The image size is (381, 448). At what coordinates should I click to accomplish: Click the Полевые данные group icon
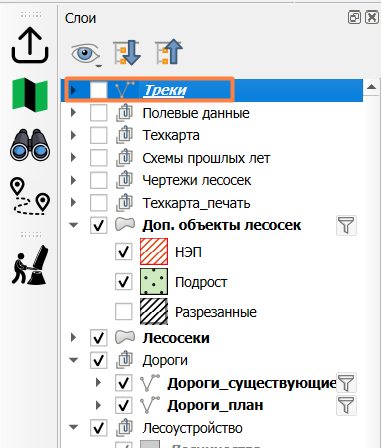124,113
